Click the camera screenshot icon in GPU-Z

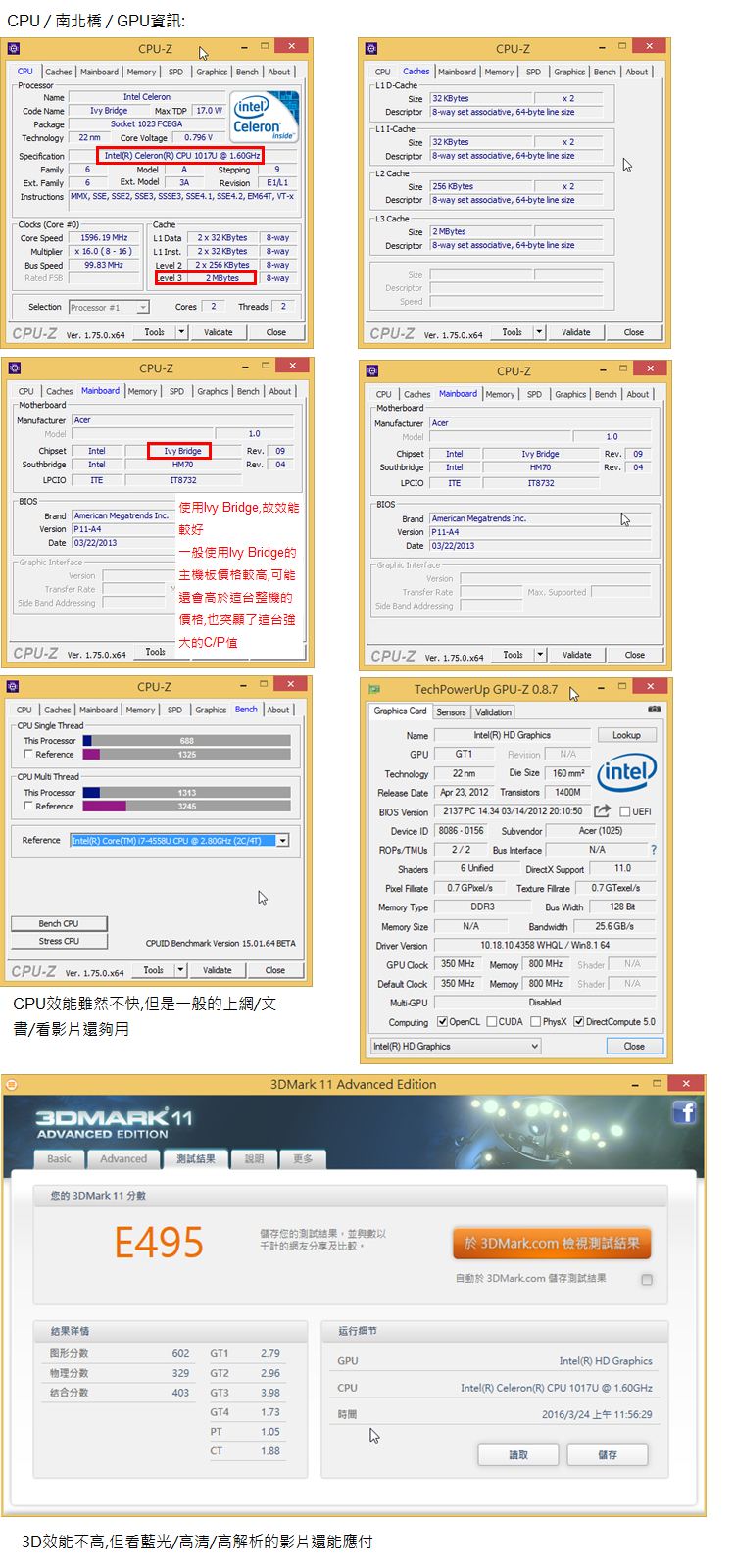[654, 710]
